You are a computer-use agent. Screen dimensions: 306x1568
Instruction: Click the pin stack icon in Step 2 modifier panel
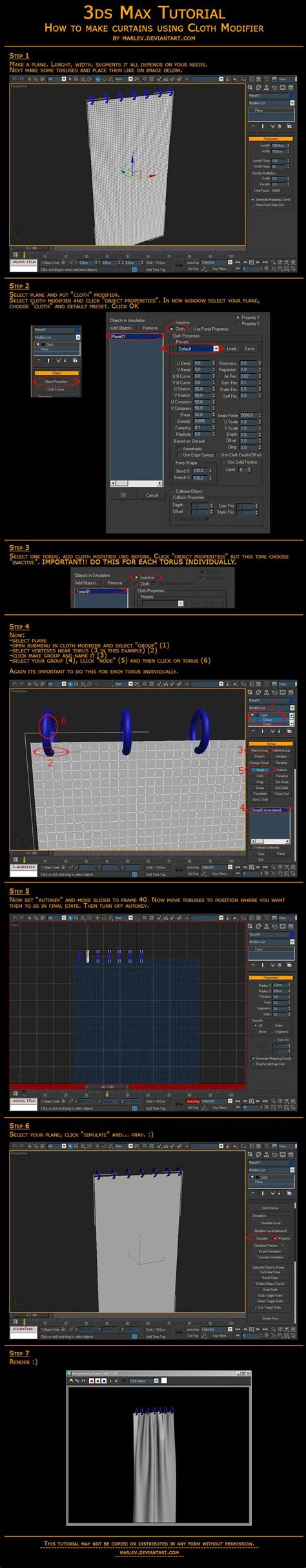pyautogui.click(x=39, y=361)
